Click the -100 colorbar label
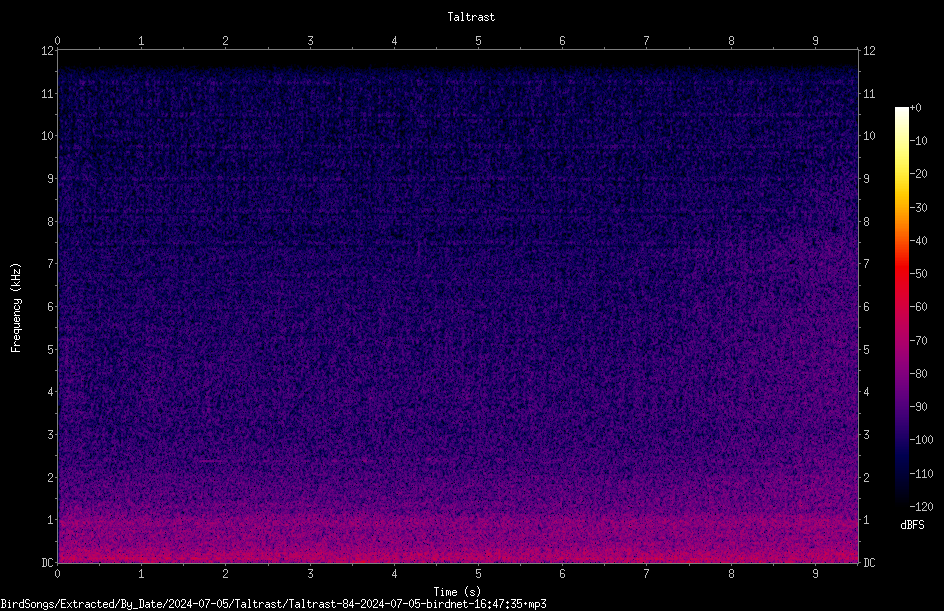The width and height of the screenshot is (944, 611). [x=921, y=440]
